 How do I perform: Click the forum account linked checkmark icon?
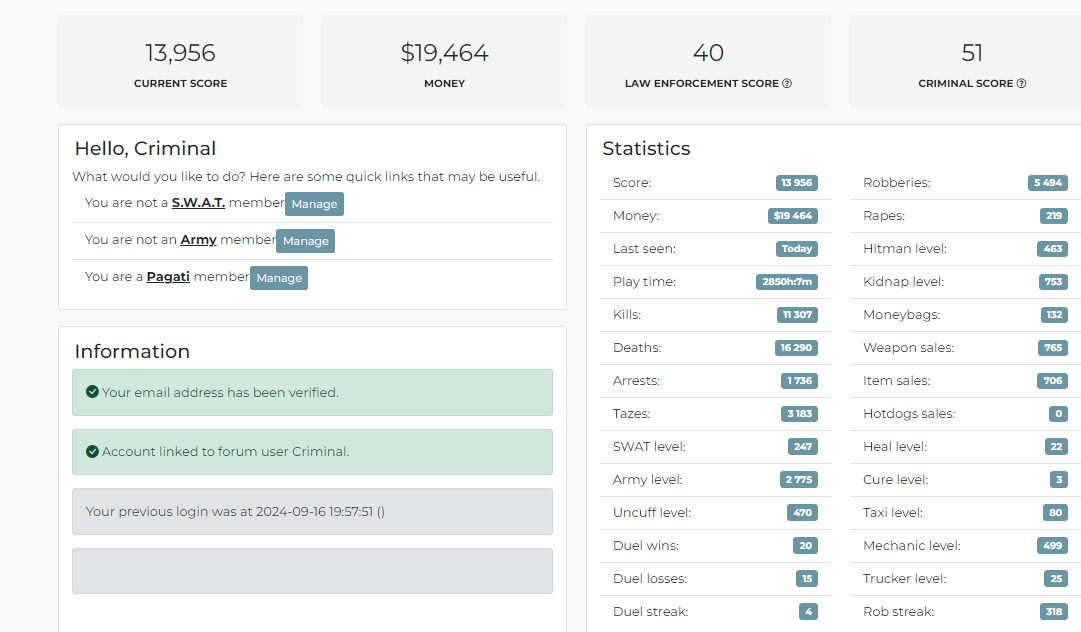92,451
